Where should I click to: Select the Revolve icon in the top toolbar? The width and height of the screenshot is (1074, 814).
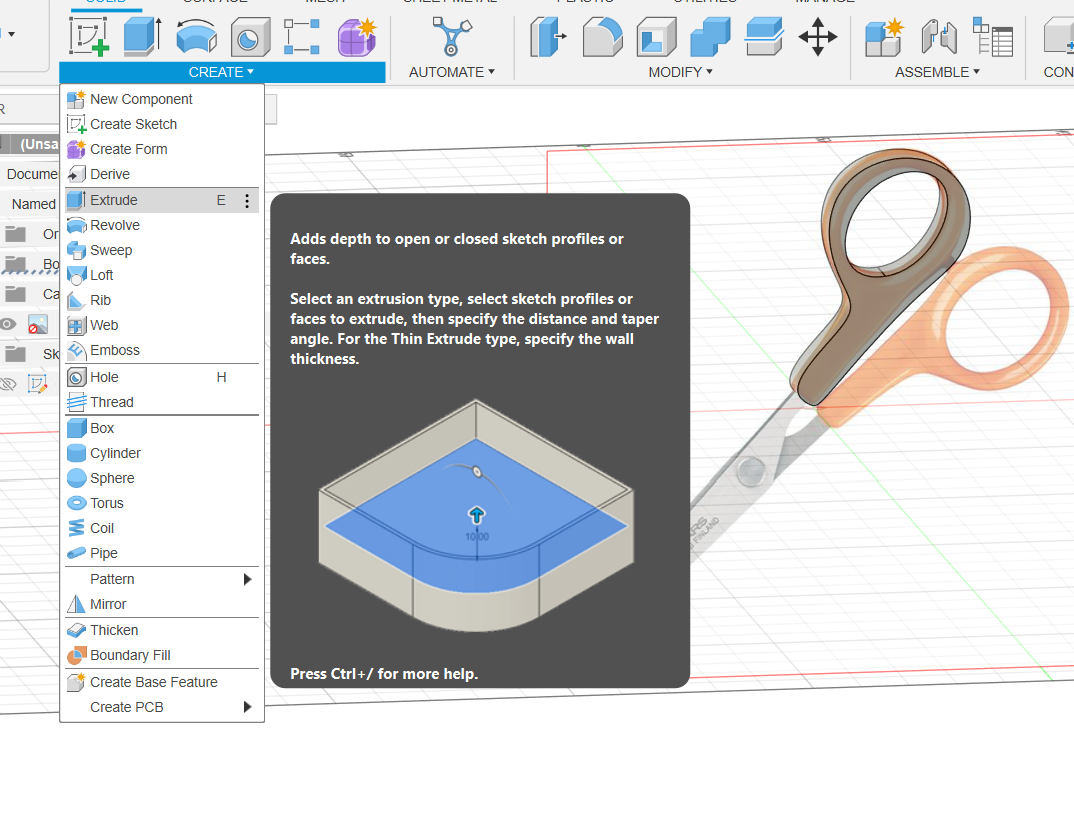(x=197, y=36)
